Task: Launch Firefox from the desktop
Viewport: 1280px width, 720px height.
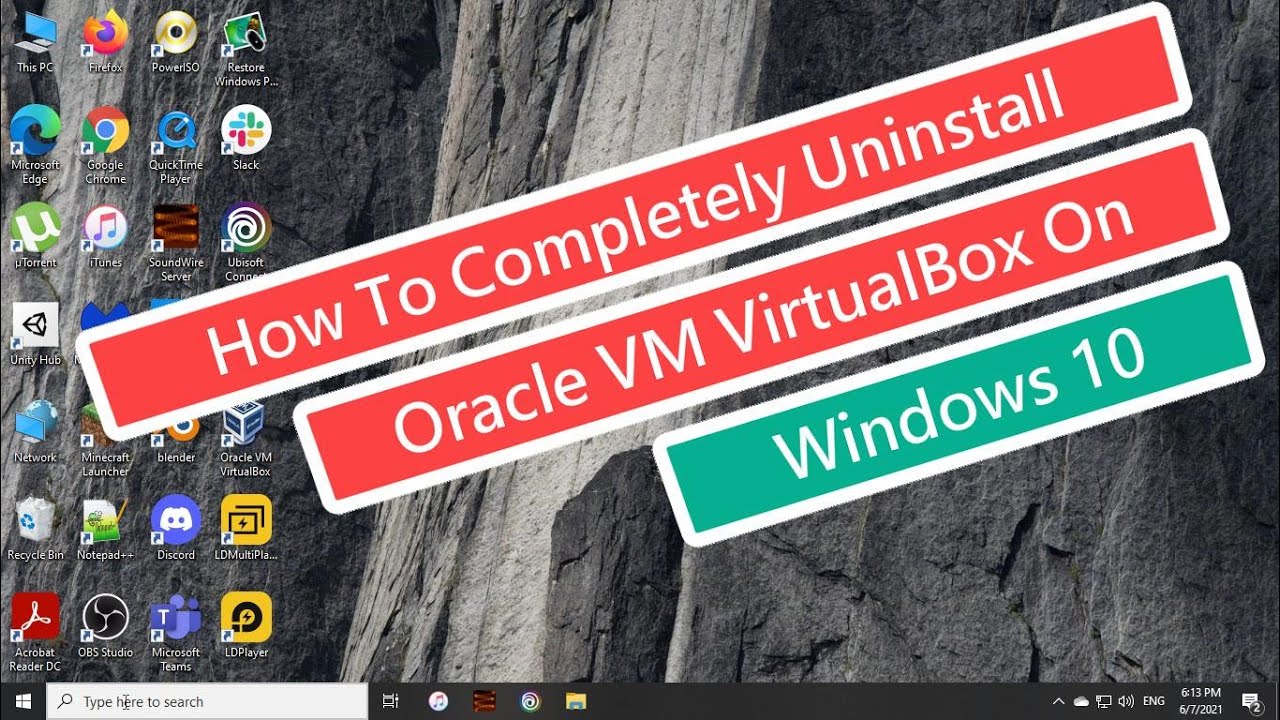Action: click(x=105, y=42)
